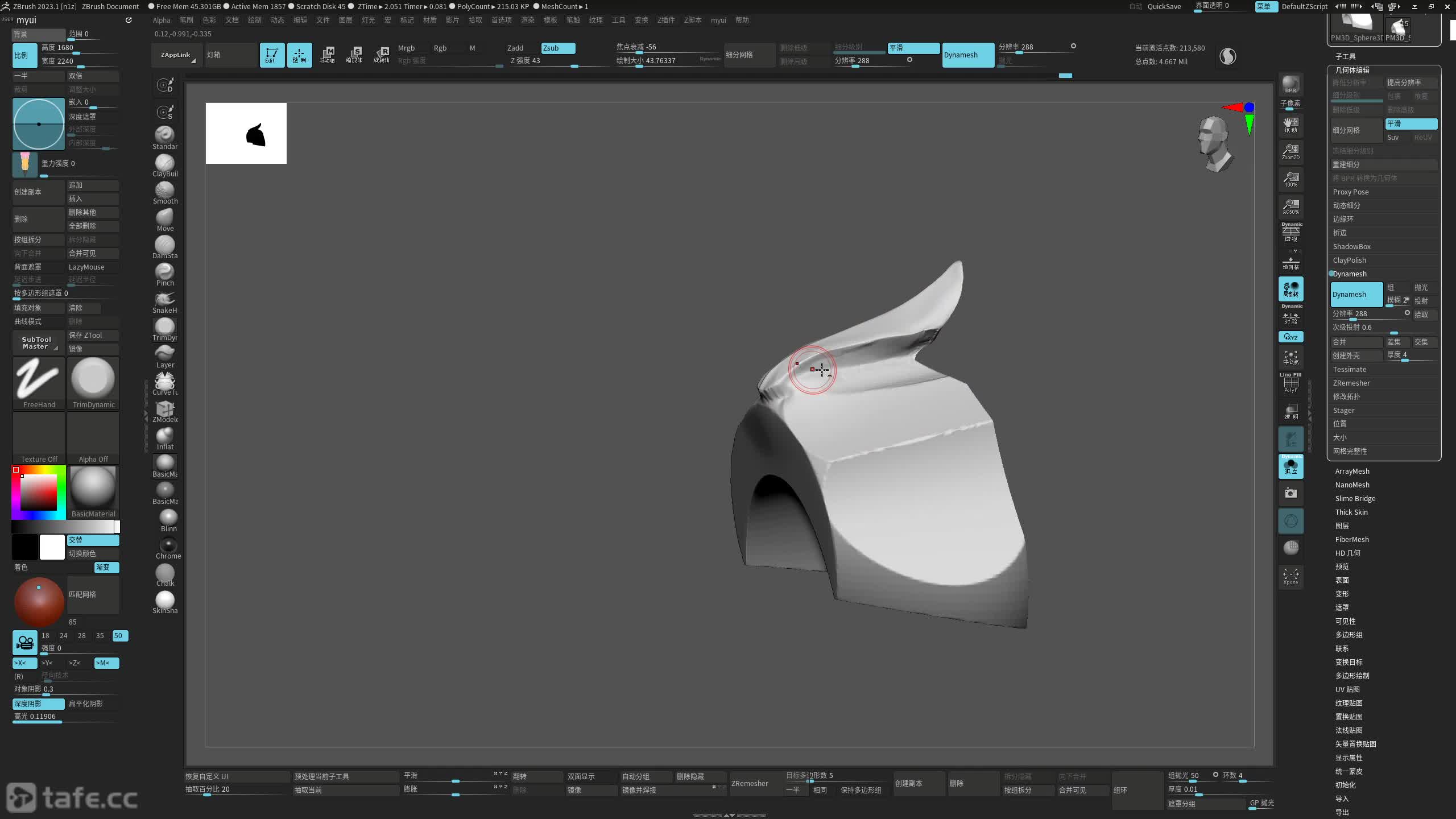The image size is (1456, 819).
Task: Choose the SnakeHook brush
Action: click(165, 299)
